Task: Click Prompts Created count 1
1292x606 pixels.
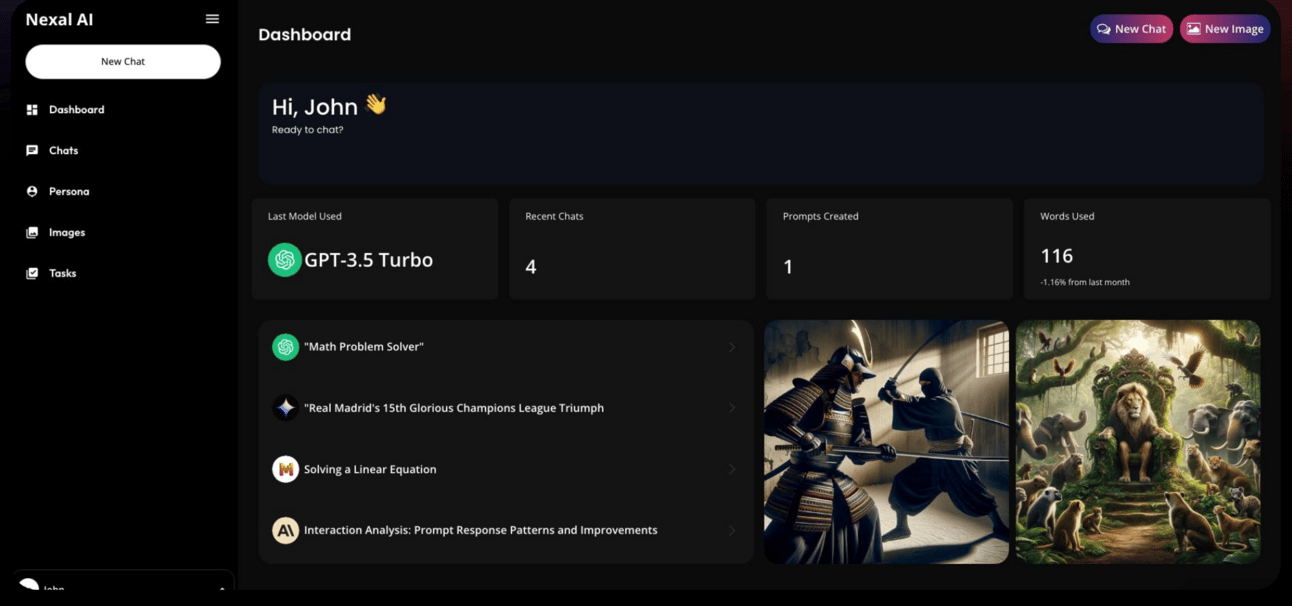Action: point(788,267)
